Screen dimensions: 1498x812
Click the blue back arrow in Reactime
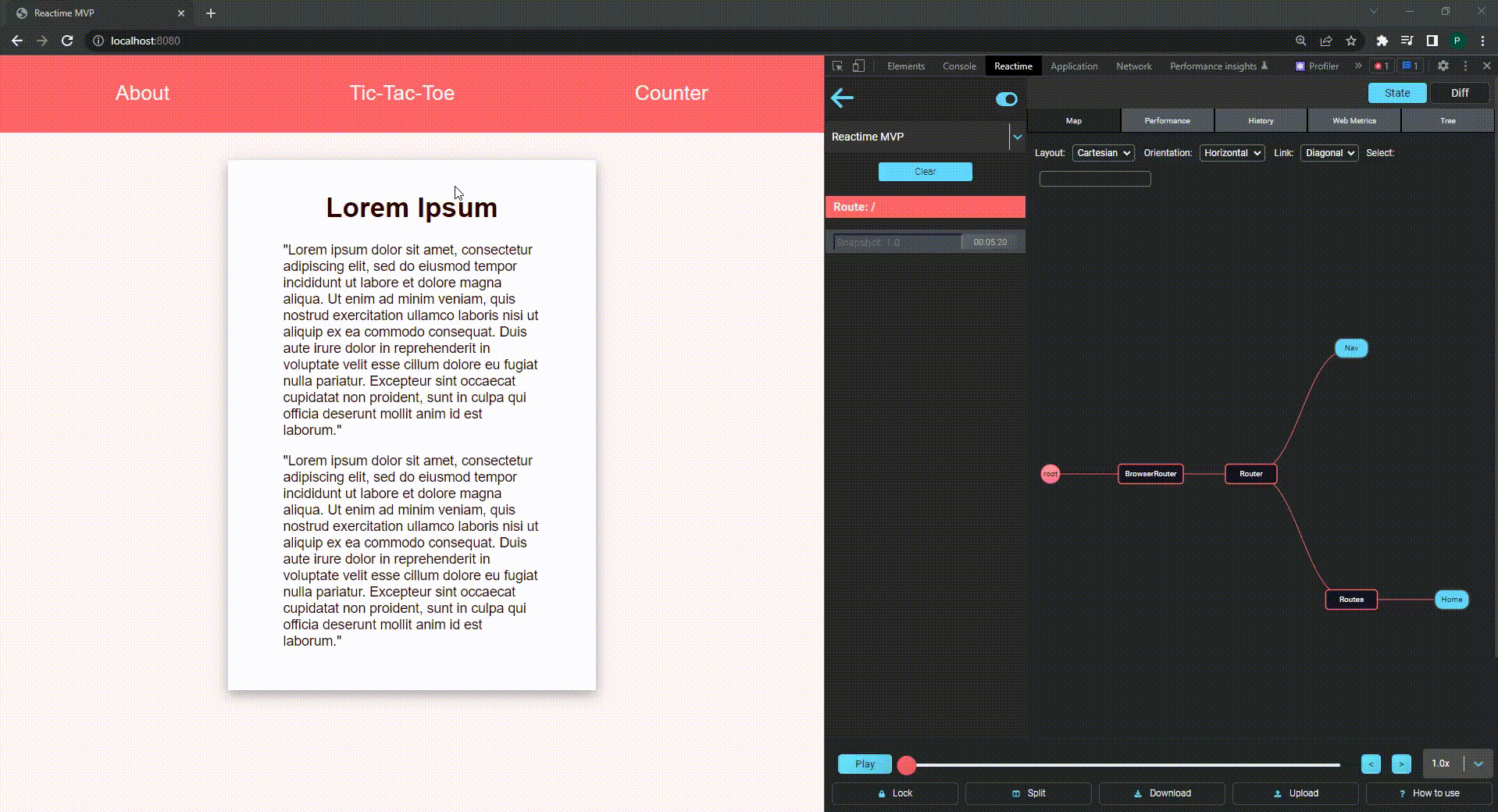point(842,98)
